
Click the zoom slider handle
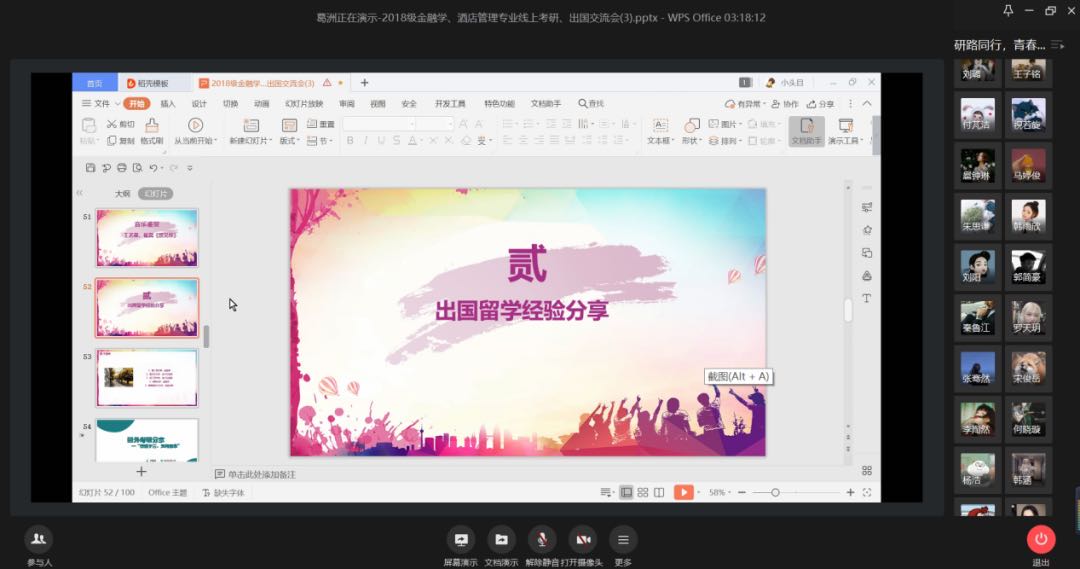[775, 493]
